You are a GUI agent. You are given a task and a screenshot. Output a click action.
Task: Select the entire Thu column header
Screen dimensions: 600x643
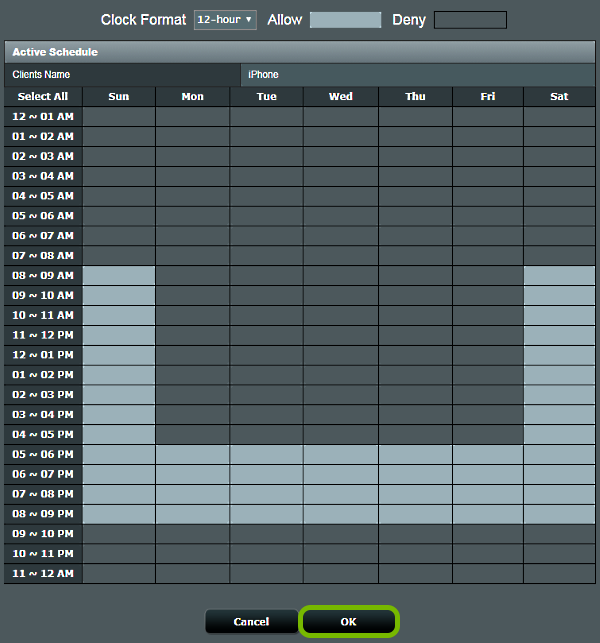[x=415, y=96]
